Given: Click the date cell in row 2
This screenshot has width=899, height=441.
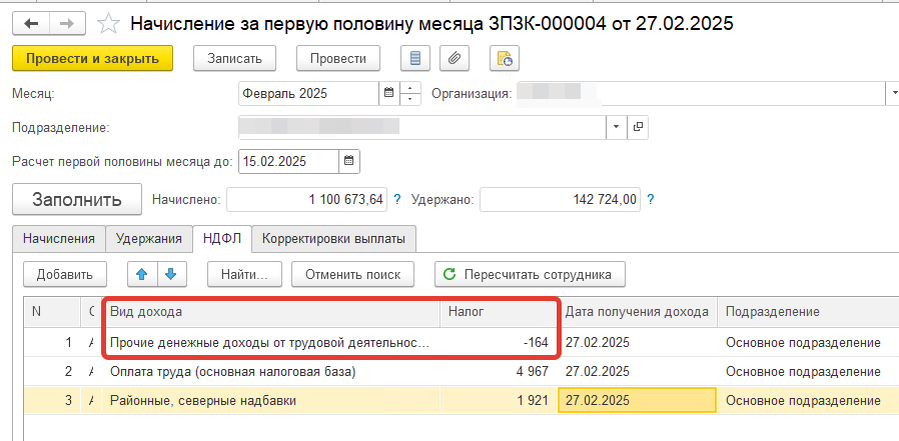Looking at the screenshot, I should click(637, 372).
